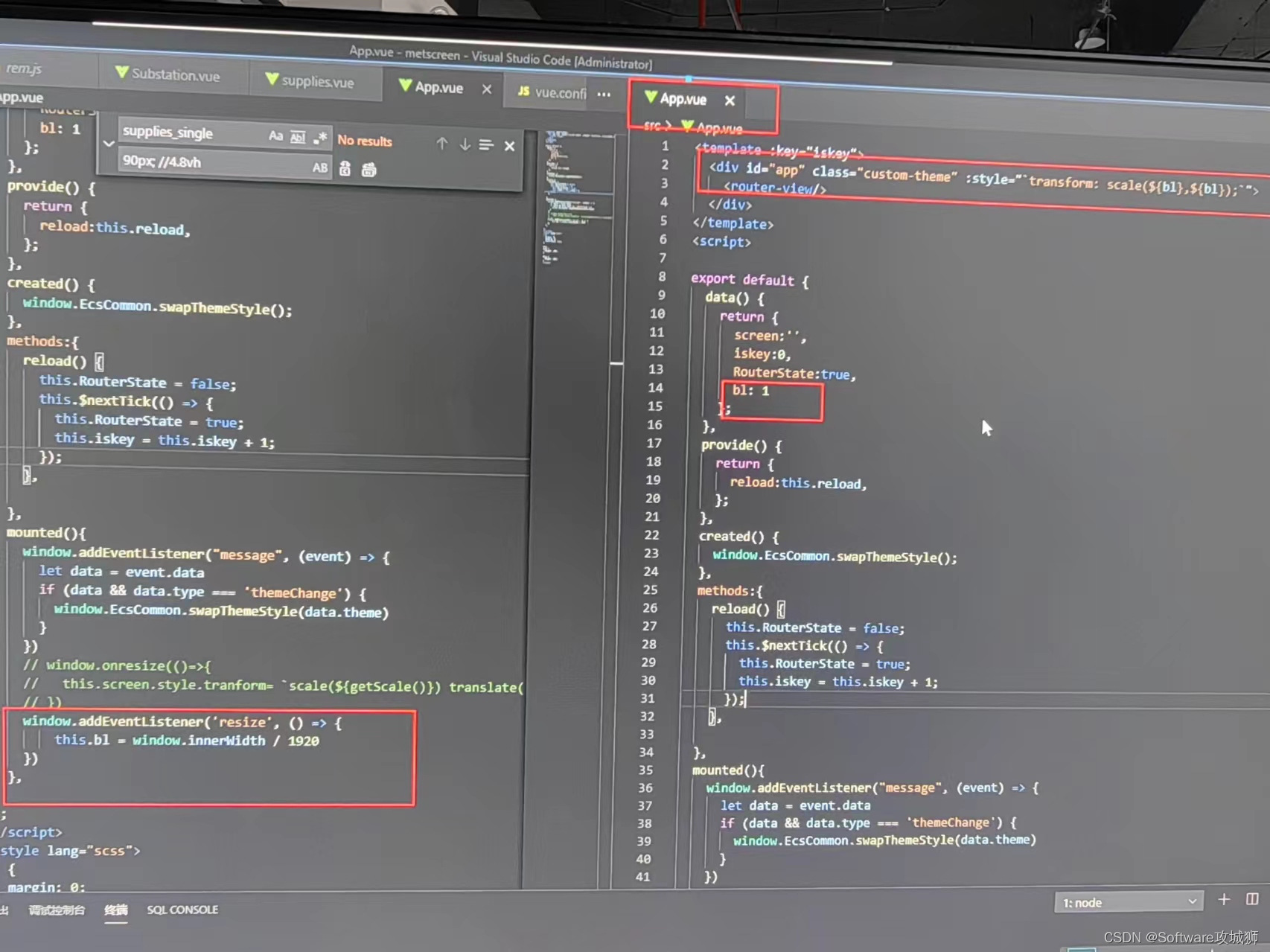Select App.vue tab in right editor group
This screenshot has width=1270, height=952.
(683, 98)
